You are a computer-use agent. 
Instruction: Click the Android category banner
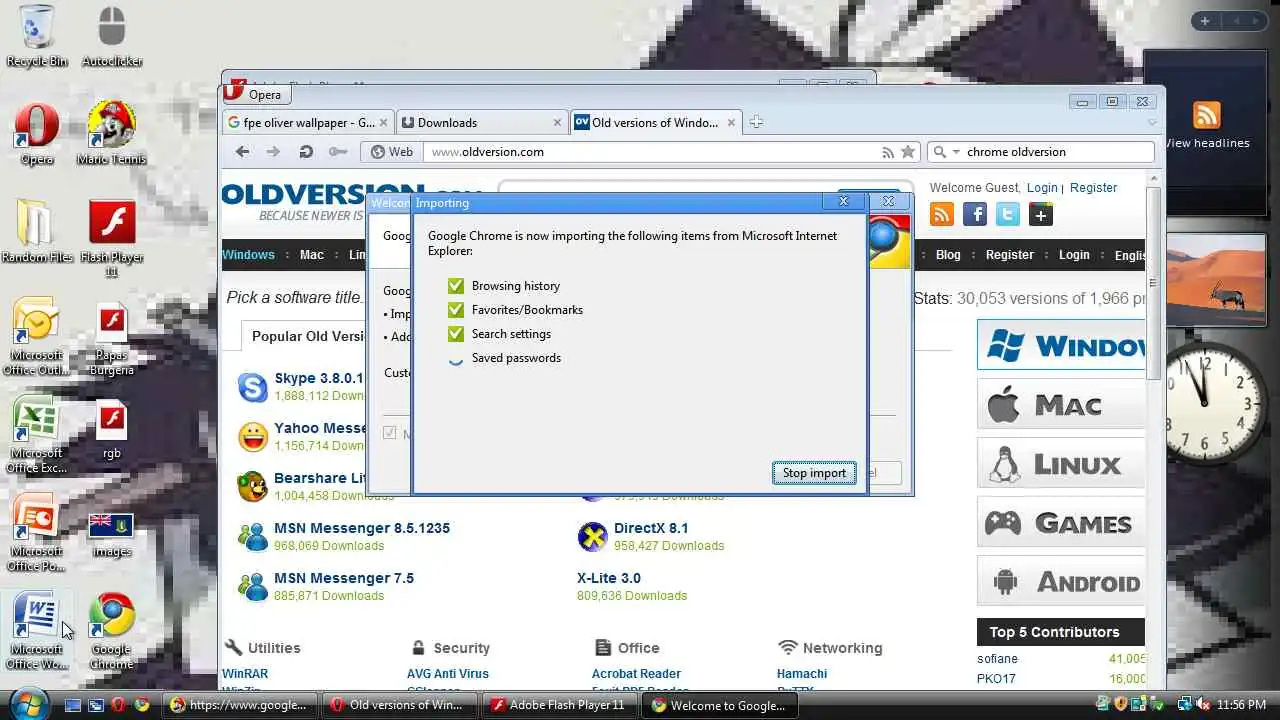click(x=1061, y=581)
